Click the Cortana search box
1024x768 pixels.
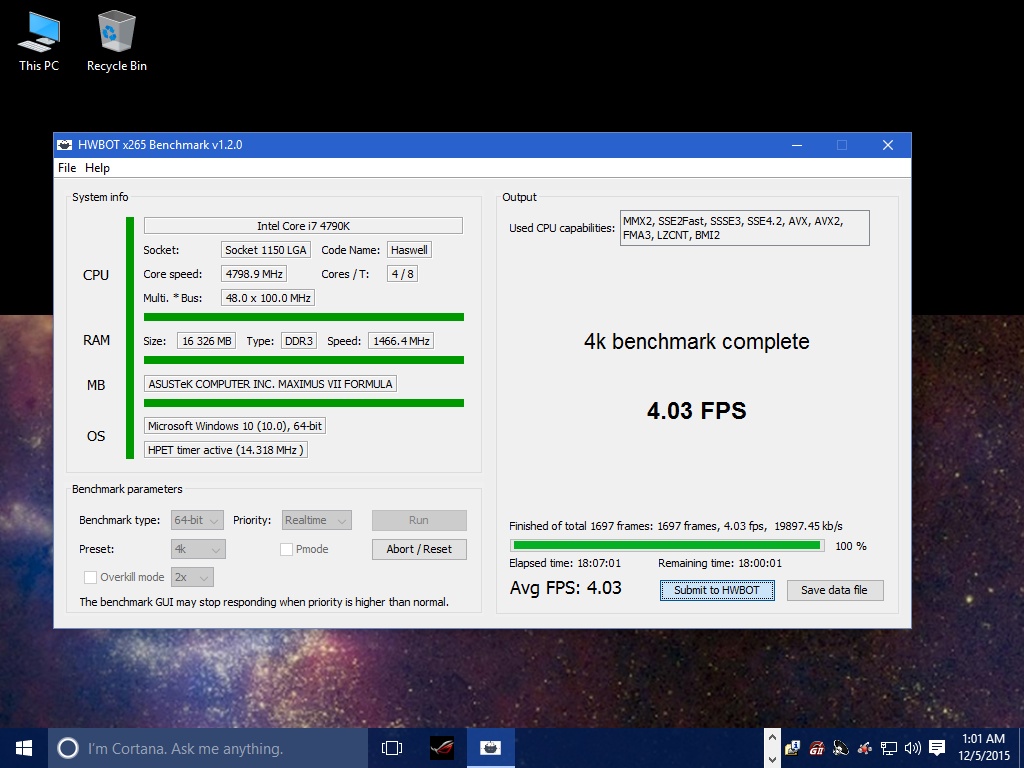(208, 748)
